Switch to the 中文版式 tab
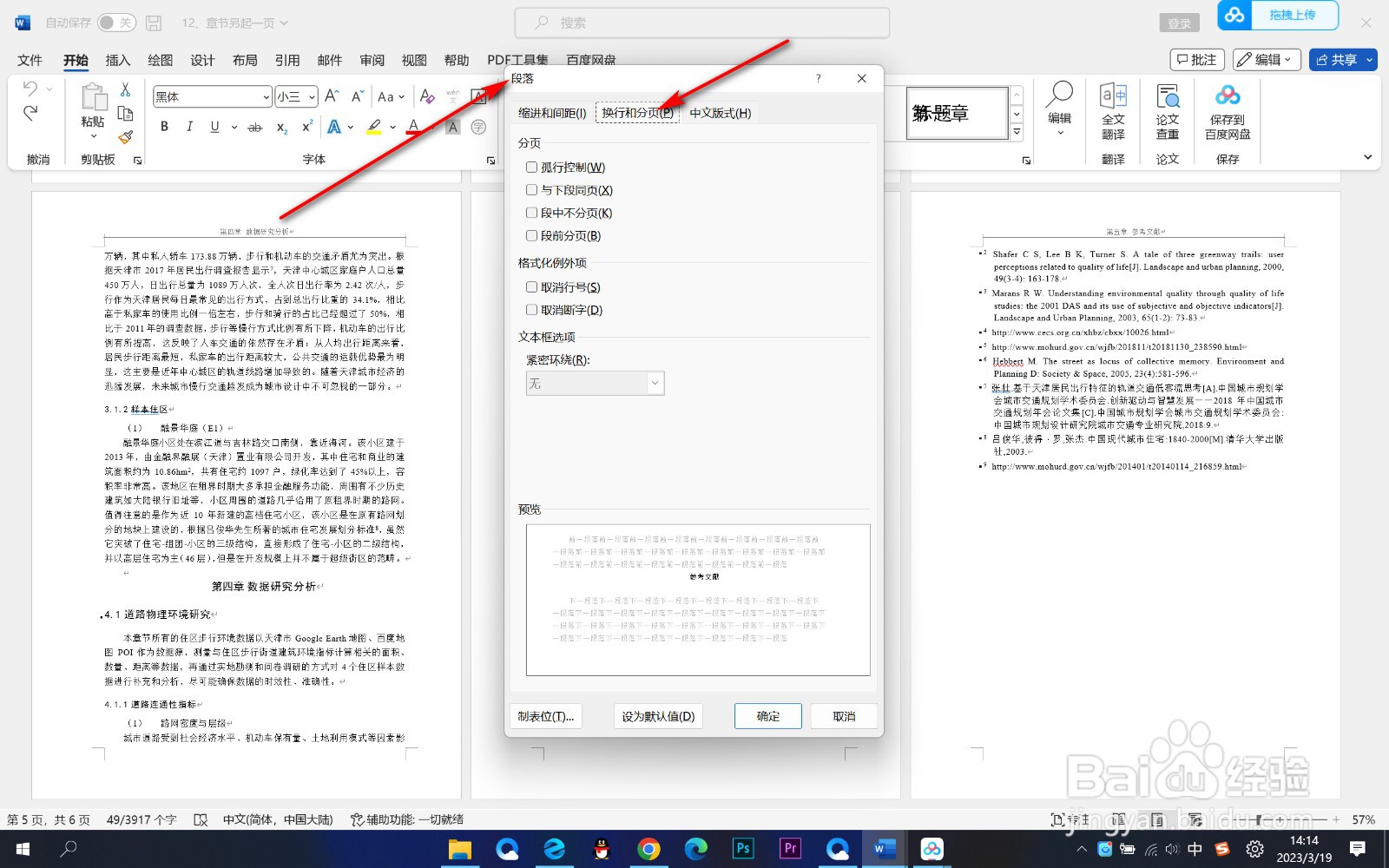Image resolution: width=1389 pixels, height=868 pixels. pyautogui.click(x=719, y=112)
